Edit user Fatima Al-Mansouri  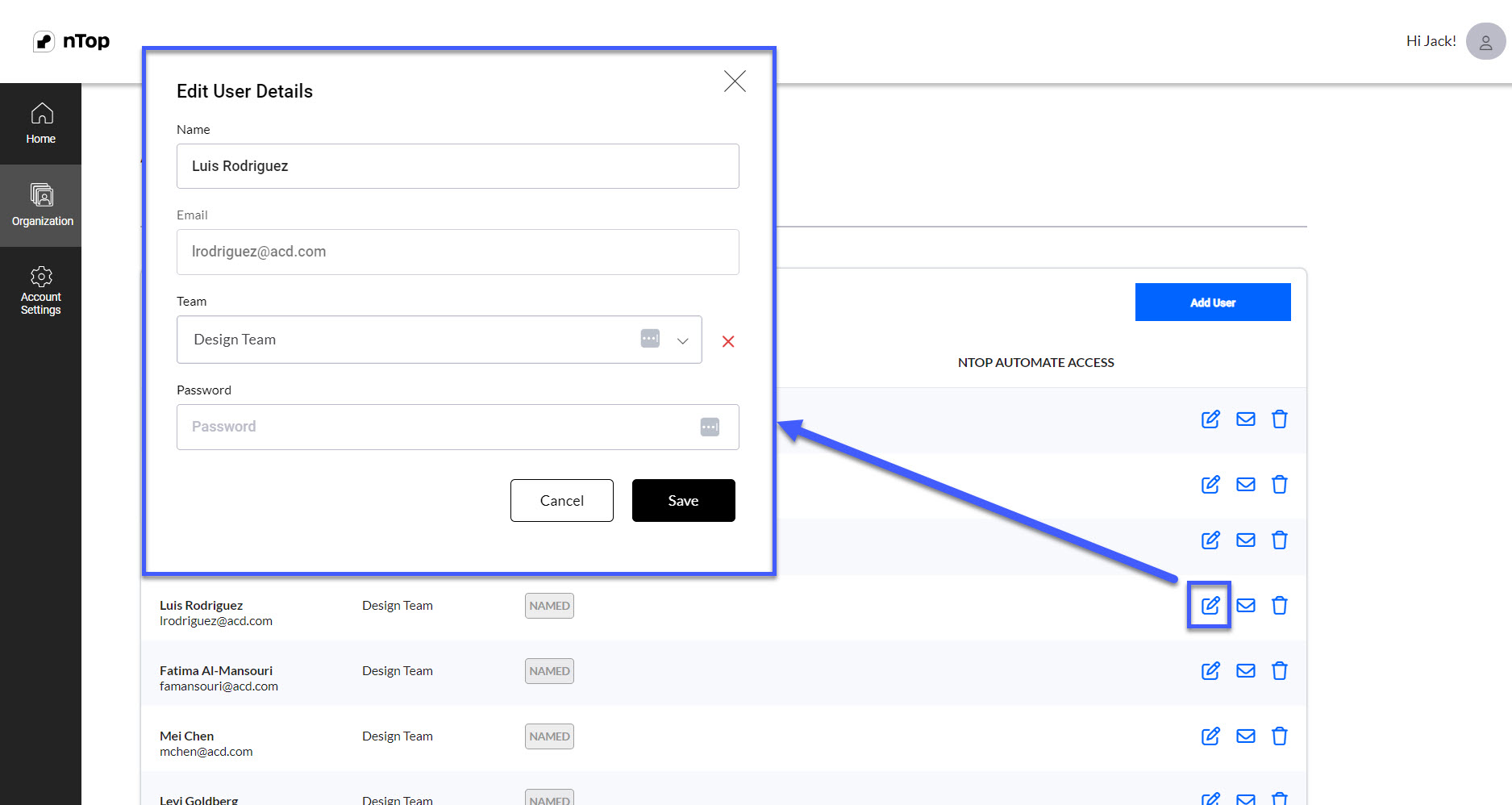point(1210,670)
